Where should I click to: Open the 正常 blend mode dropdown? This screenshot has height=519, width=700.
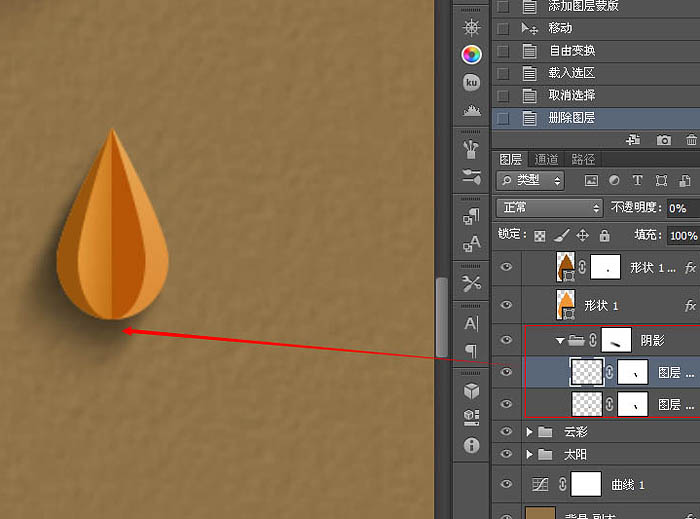550,208
